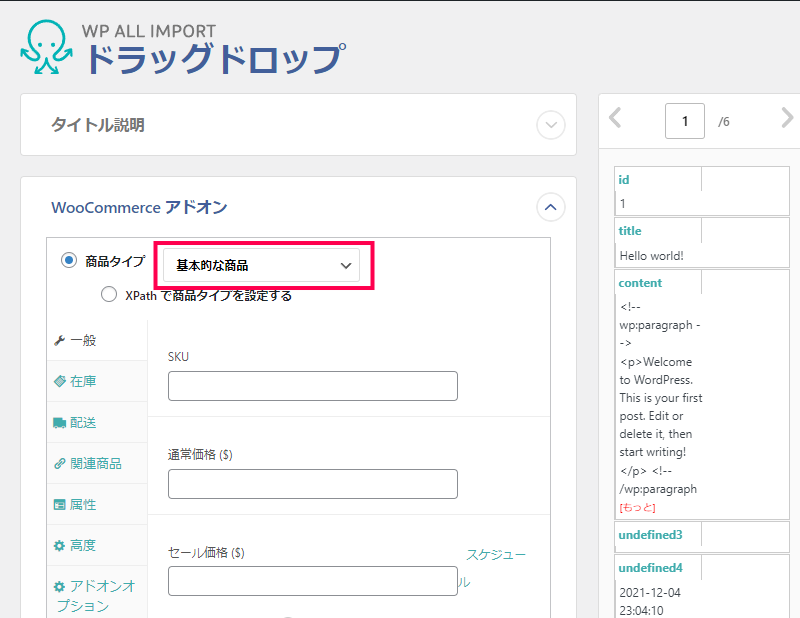Click the gear icon beside 高度
800x618 pixels.
point(60,546)
